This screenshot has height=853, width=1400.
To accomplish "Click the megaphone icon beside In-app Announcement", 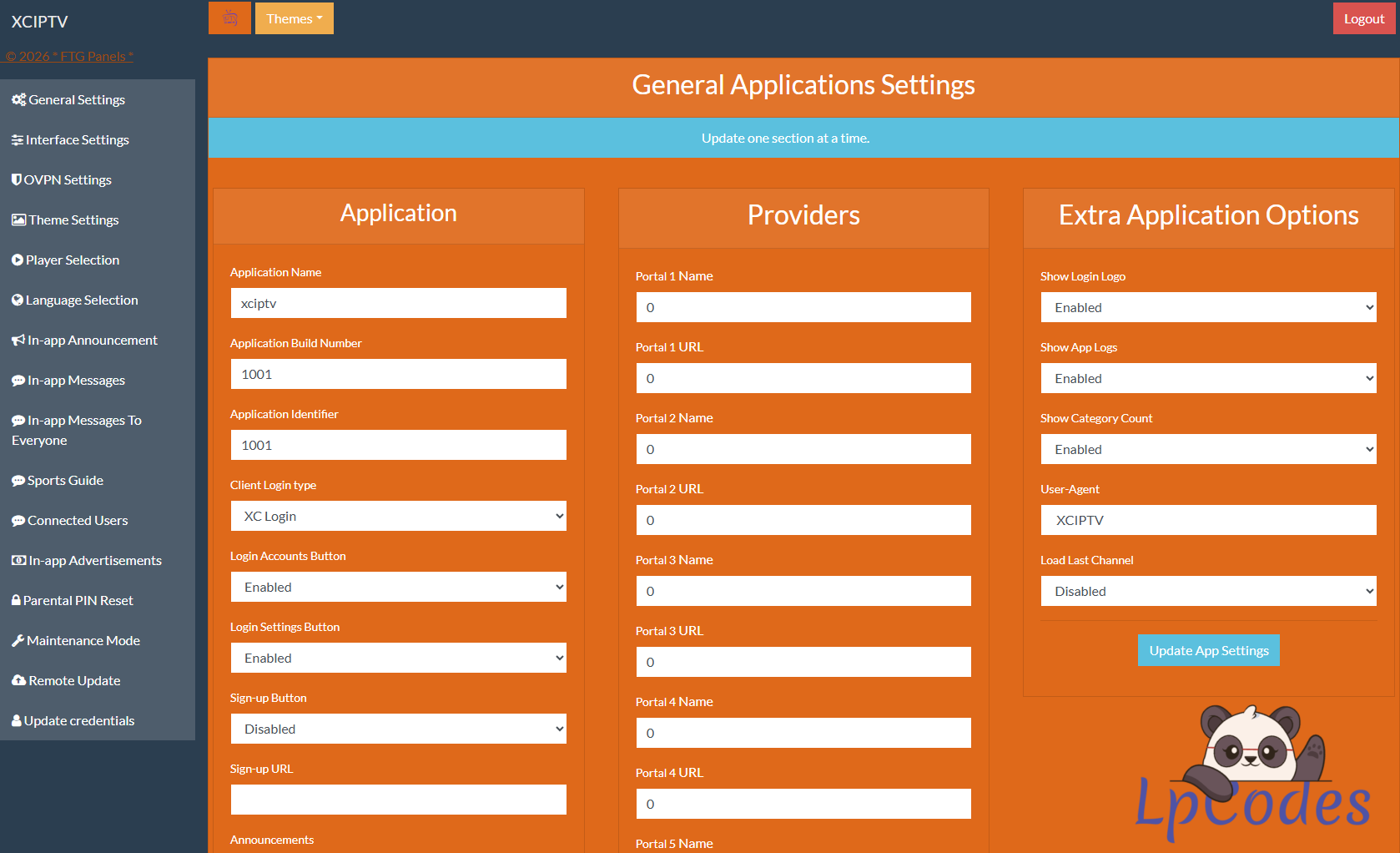I will click(18, 341).
